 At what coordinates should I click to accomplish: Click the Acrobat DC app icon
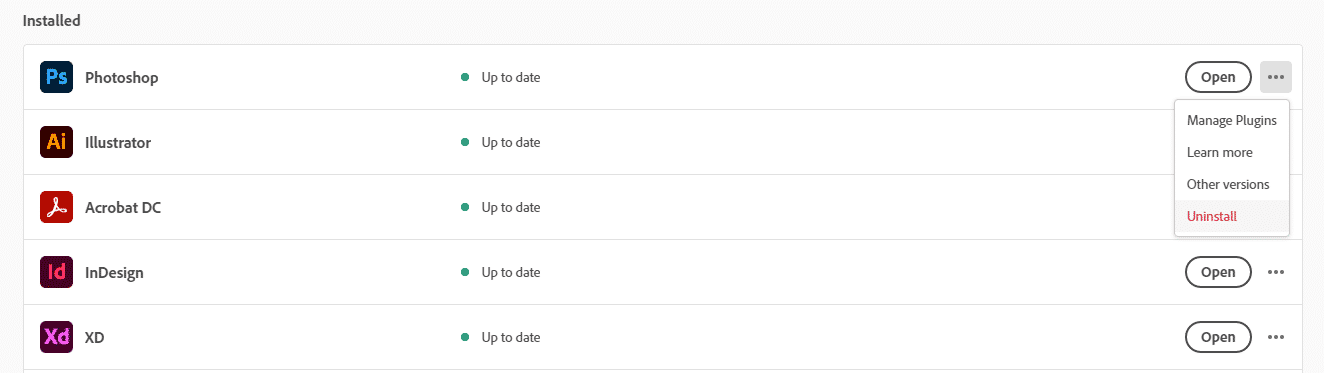56,207
